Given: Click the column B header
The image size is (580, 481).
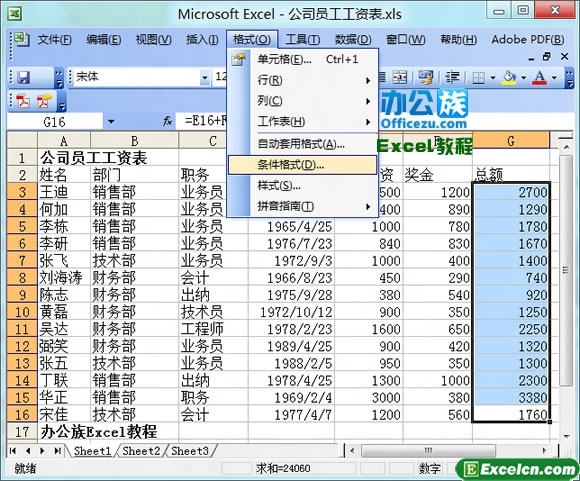Looking at the screenshot, I should (x=134, y=141).
